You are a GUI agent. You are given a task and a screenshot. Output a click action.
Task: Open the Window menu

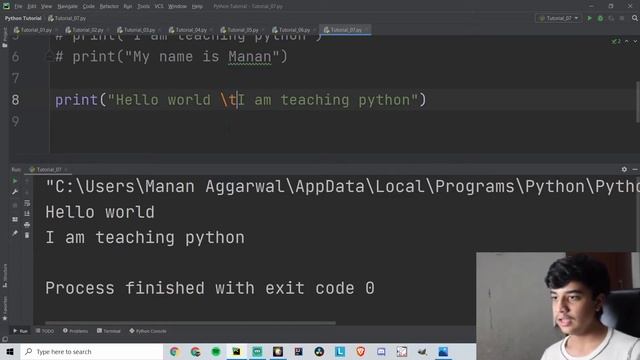click(x=178, y=7)
